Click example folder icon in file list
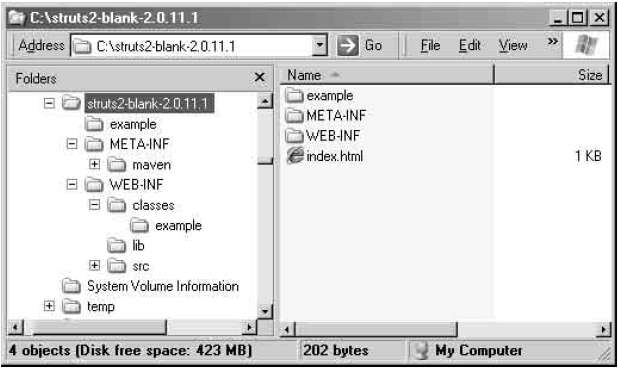Screen dimensions: 618x368 pos(294,95)
